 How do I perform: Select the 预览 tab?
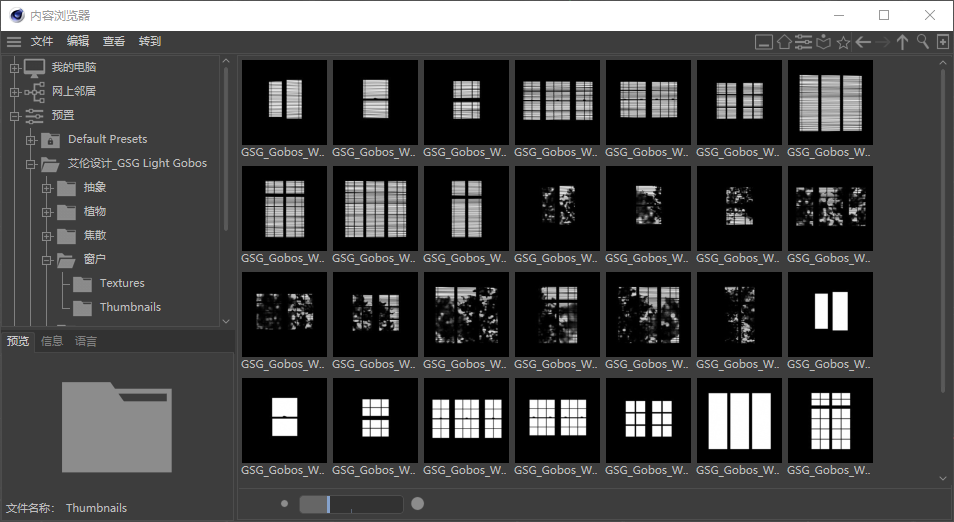[x=18, y=341]
